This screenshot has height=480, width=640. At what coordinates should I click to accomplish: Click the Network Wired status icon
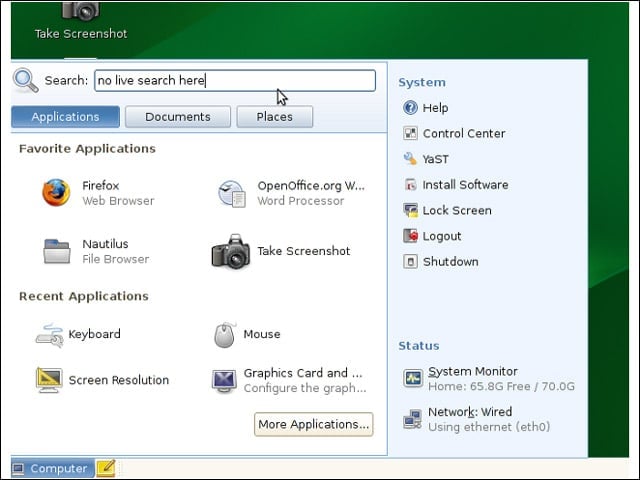click(413, 419)
